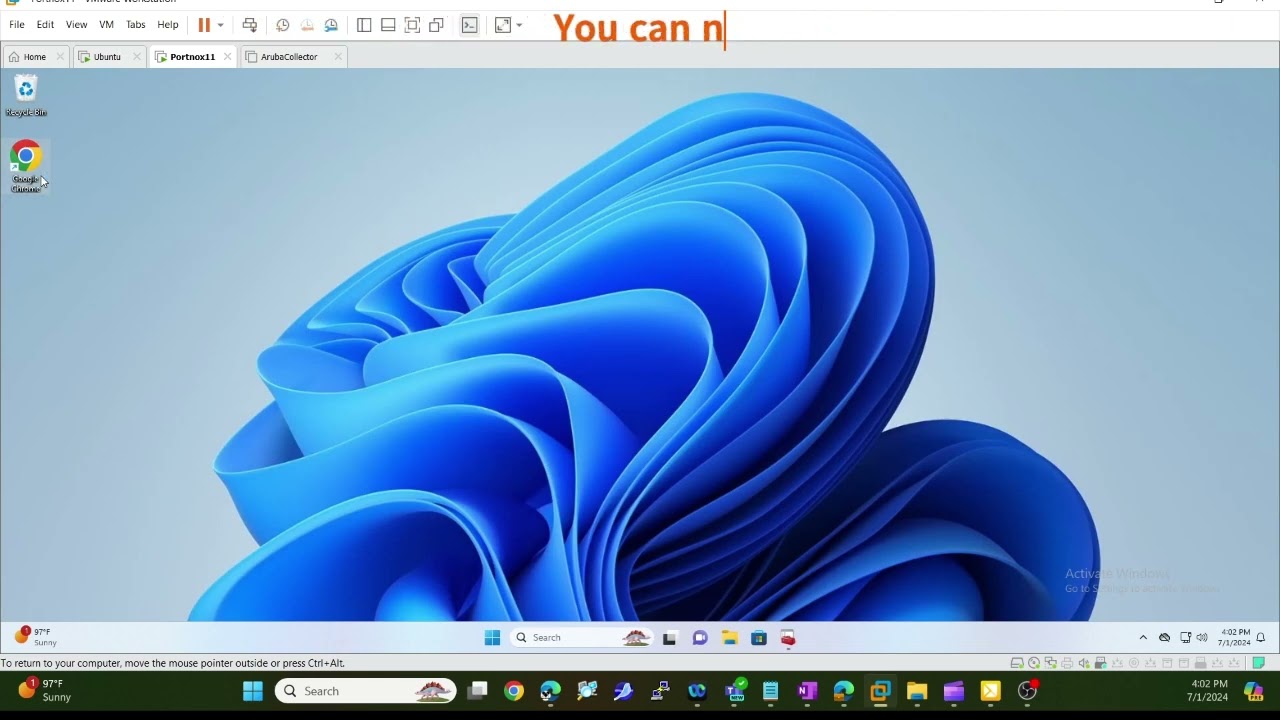Open Google Chrome on host taskbar
The image size is (1280, 720).
pos(514,691)
